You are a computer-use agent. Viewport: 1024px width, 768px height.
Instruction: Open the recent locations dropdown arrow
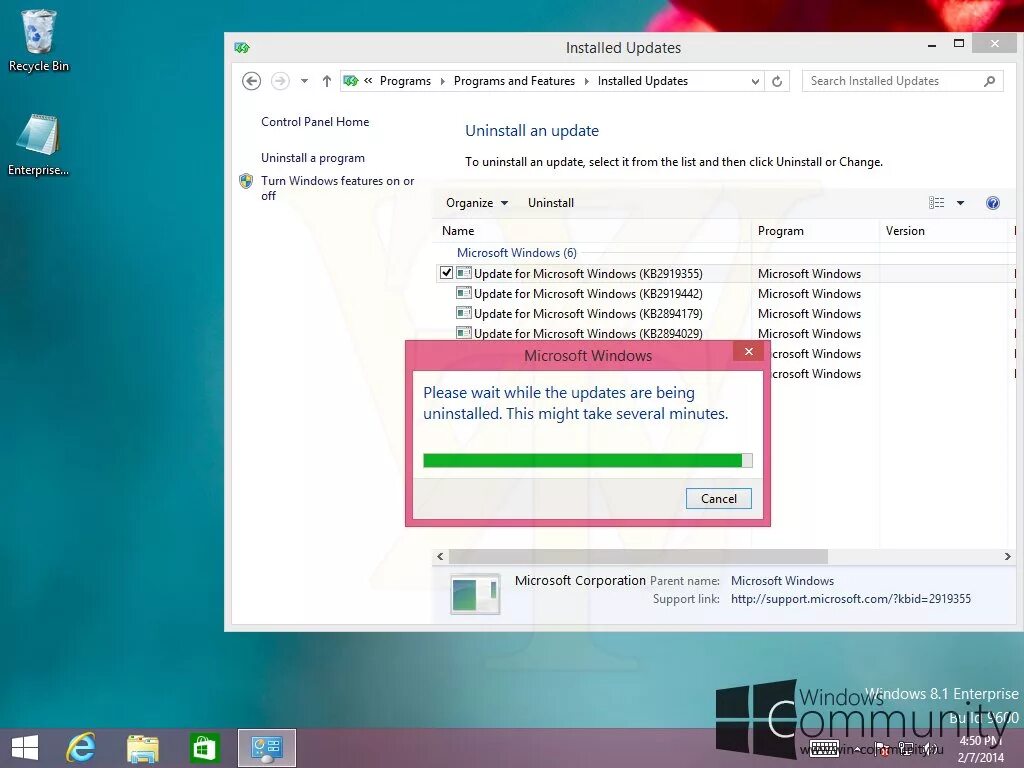pos(304,81)
